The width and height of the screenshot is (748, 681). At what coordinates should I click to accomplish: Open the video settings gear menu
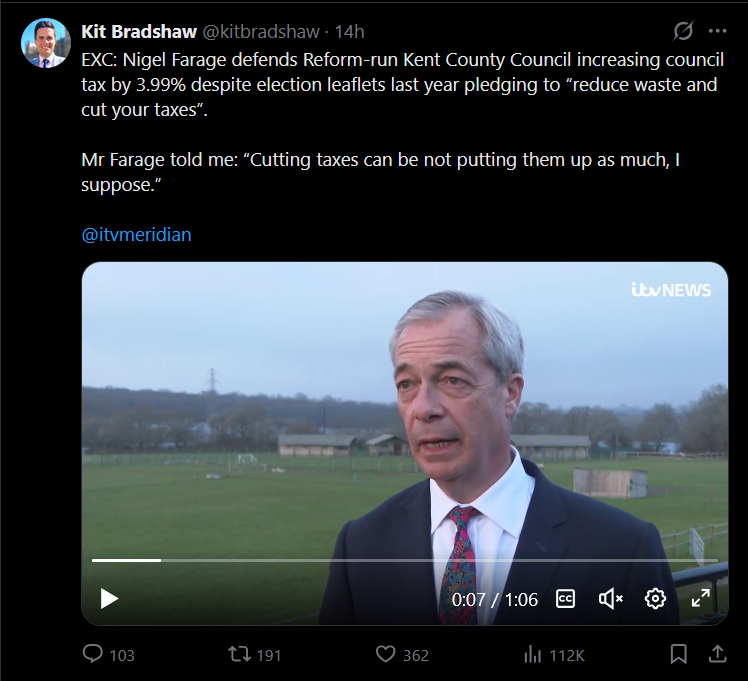tap(655, 599)
